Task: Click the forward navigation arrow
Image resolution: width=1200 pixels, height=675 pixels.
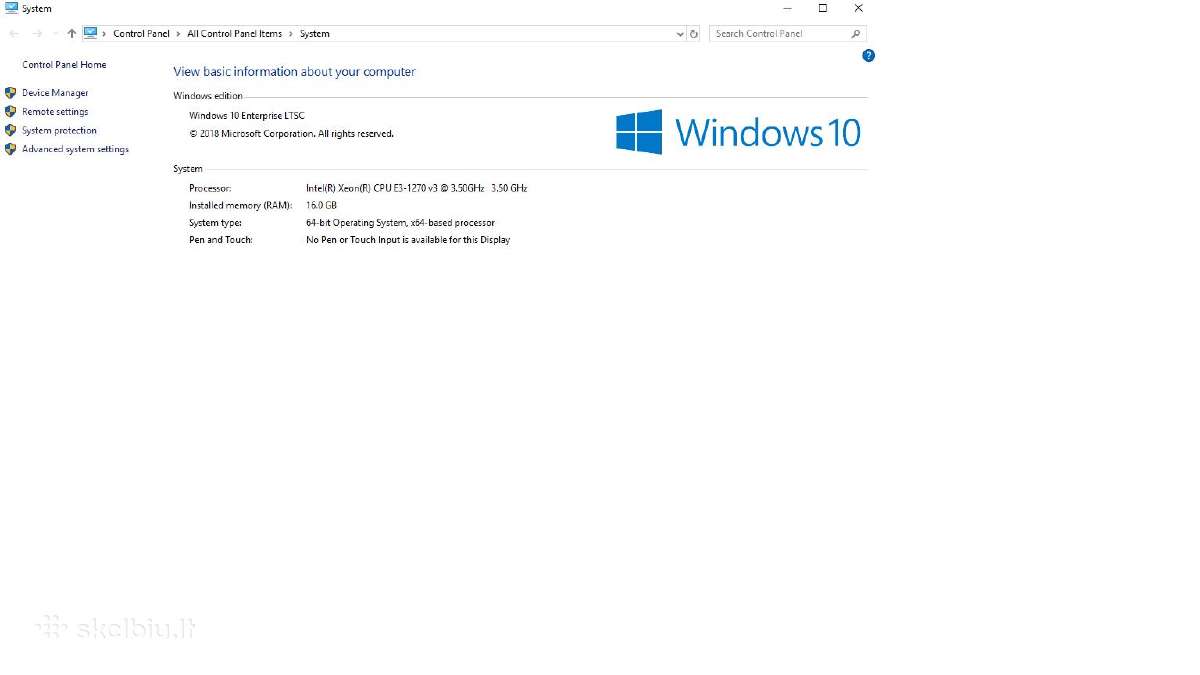Action: (x=37, y=33)
